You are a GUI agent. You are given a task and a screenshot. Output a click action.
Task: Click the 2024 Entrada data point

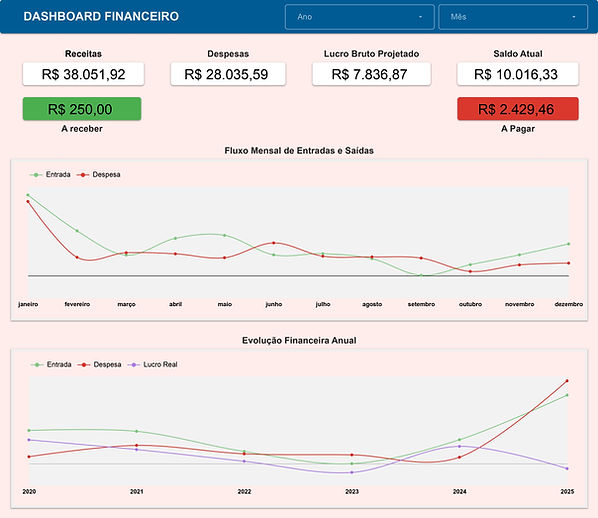click(459, 440)
